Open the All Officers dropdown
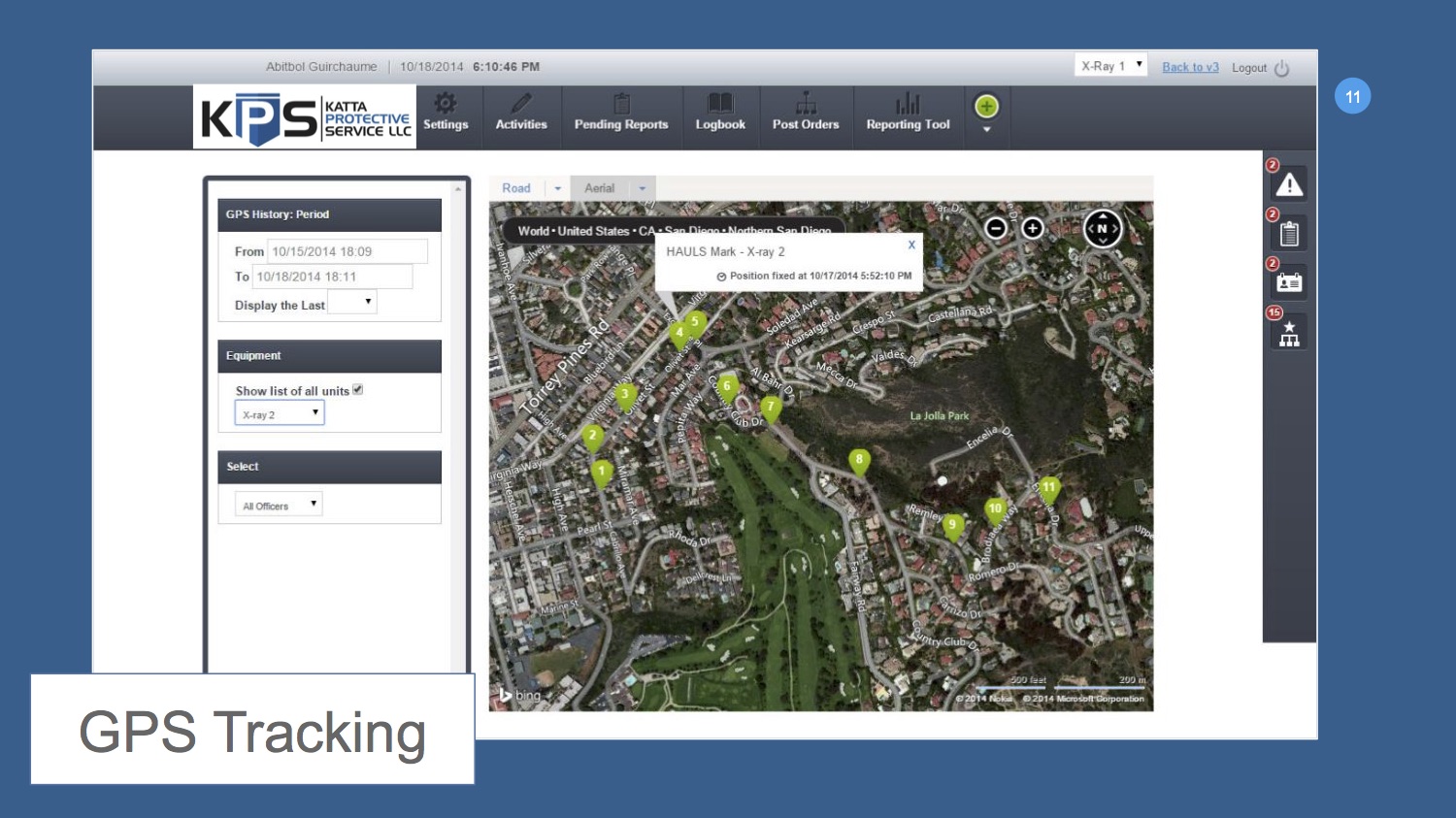 279,505
